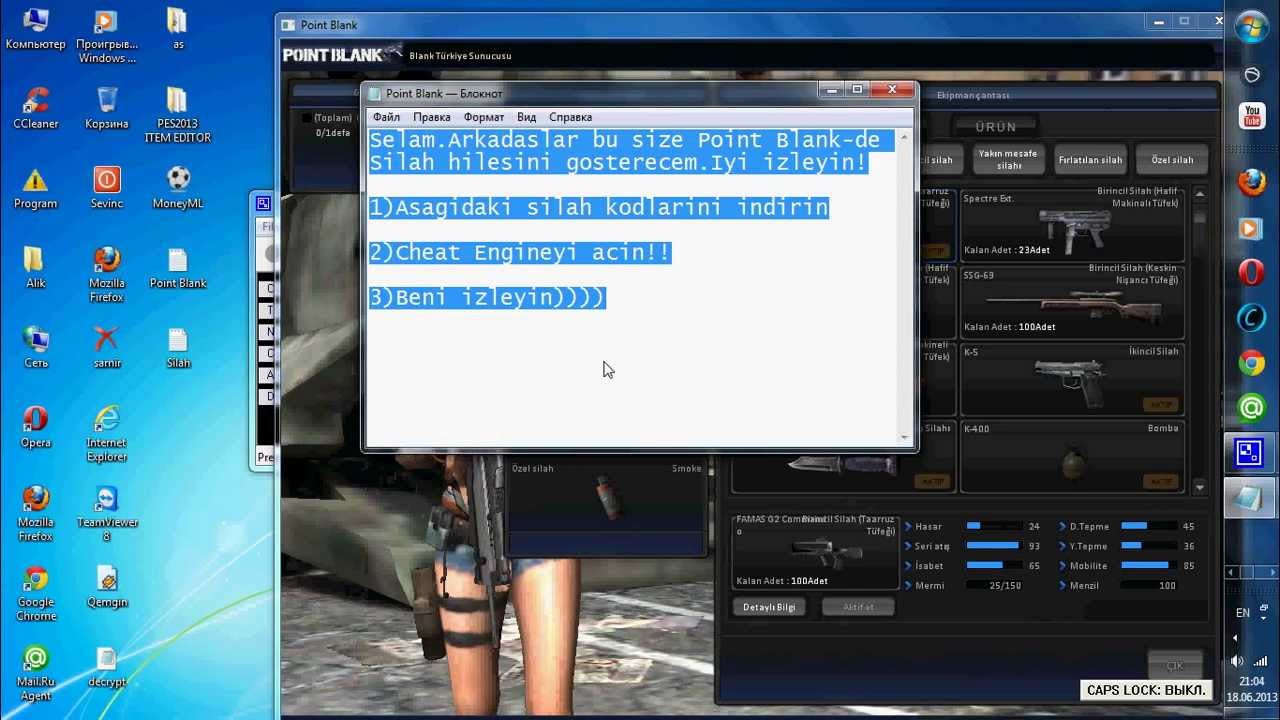
Task: Click Notepad scrollbar up arrow
Action: (x=906, y=136)
